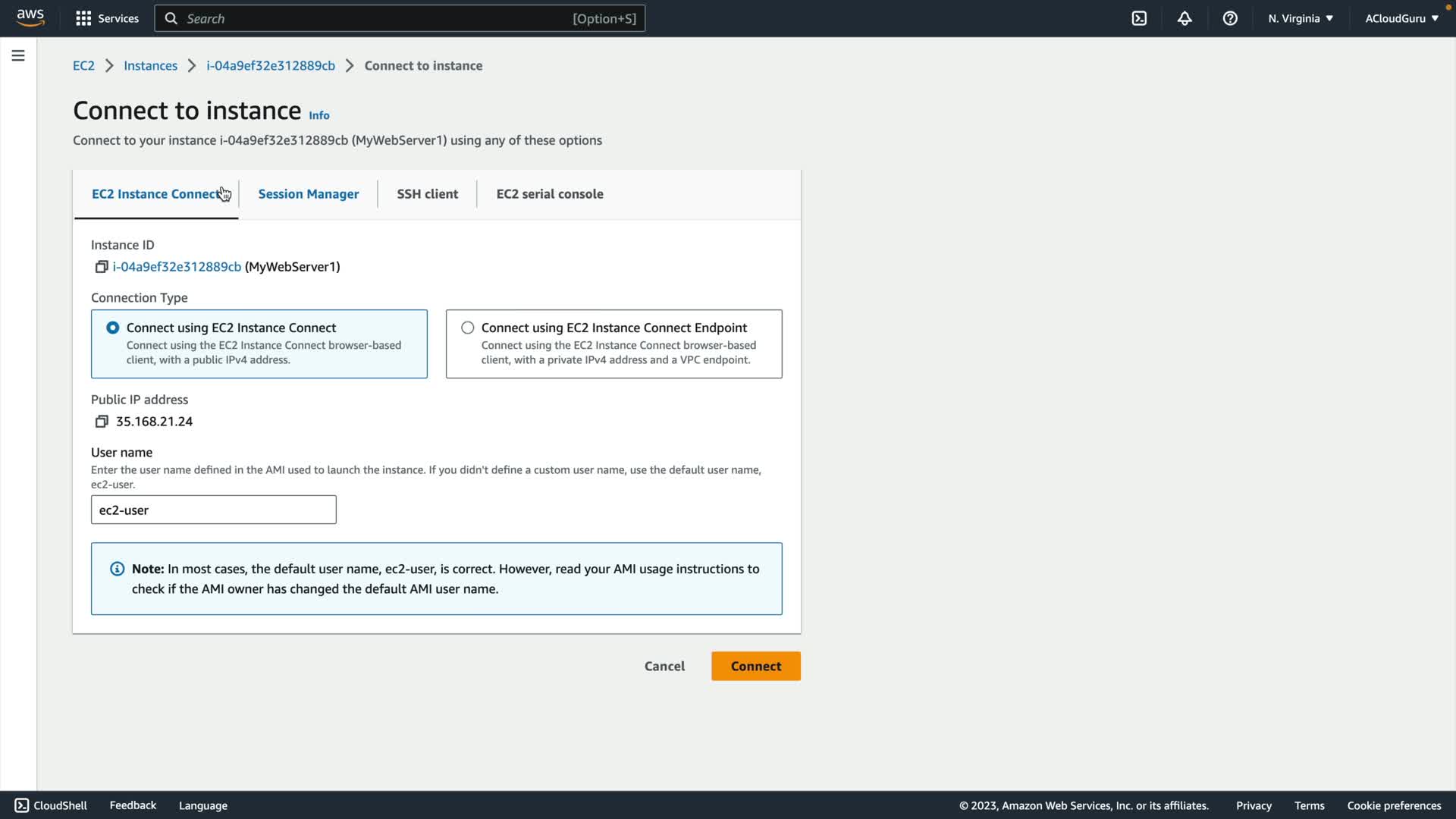Click the AWS logo home icon
The width and height of the screenshot is (1456, 819).
point(30,18)
